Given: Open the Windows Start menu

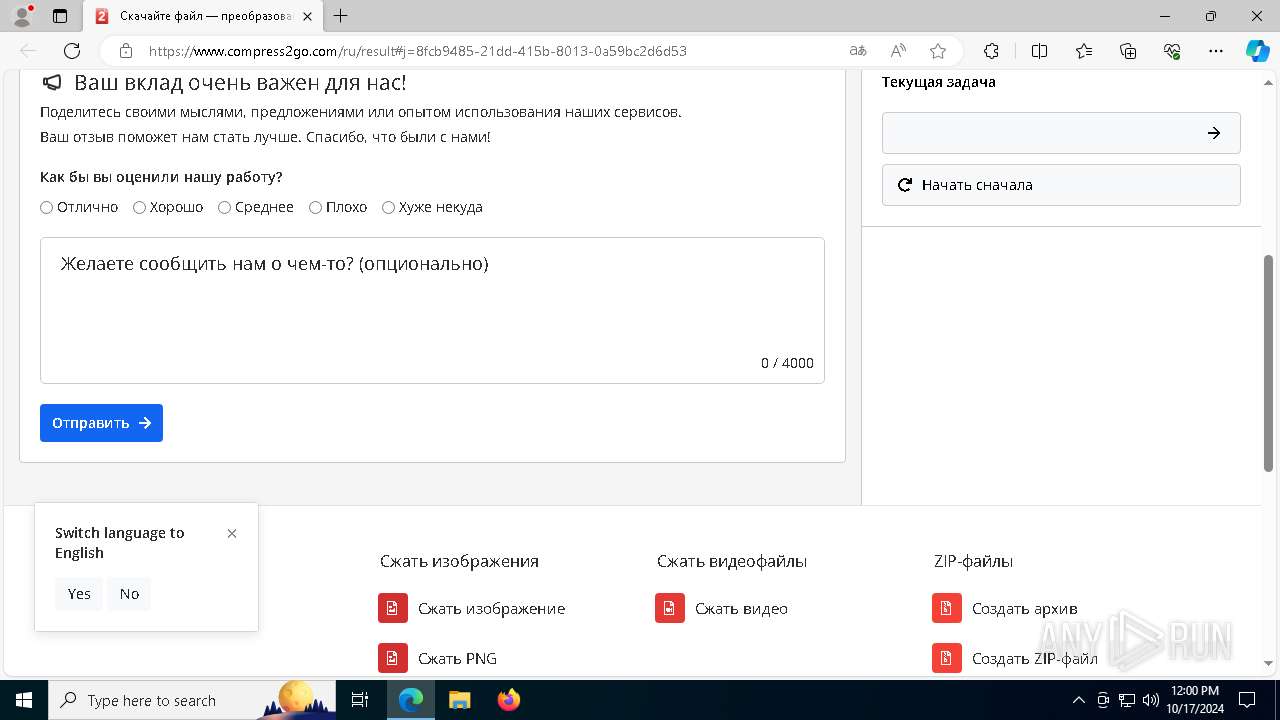Looking at the screenshot, I should coord(24,700).
